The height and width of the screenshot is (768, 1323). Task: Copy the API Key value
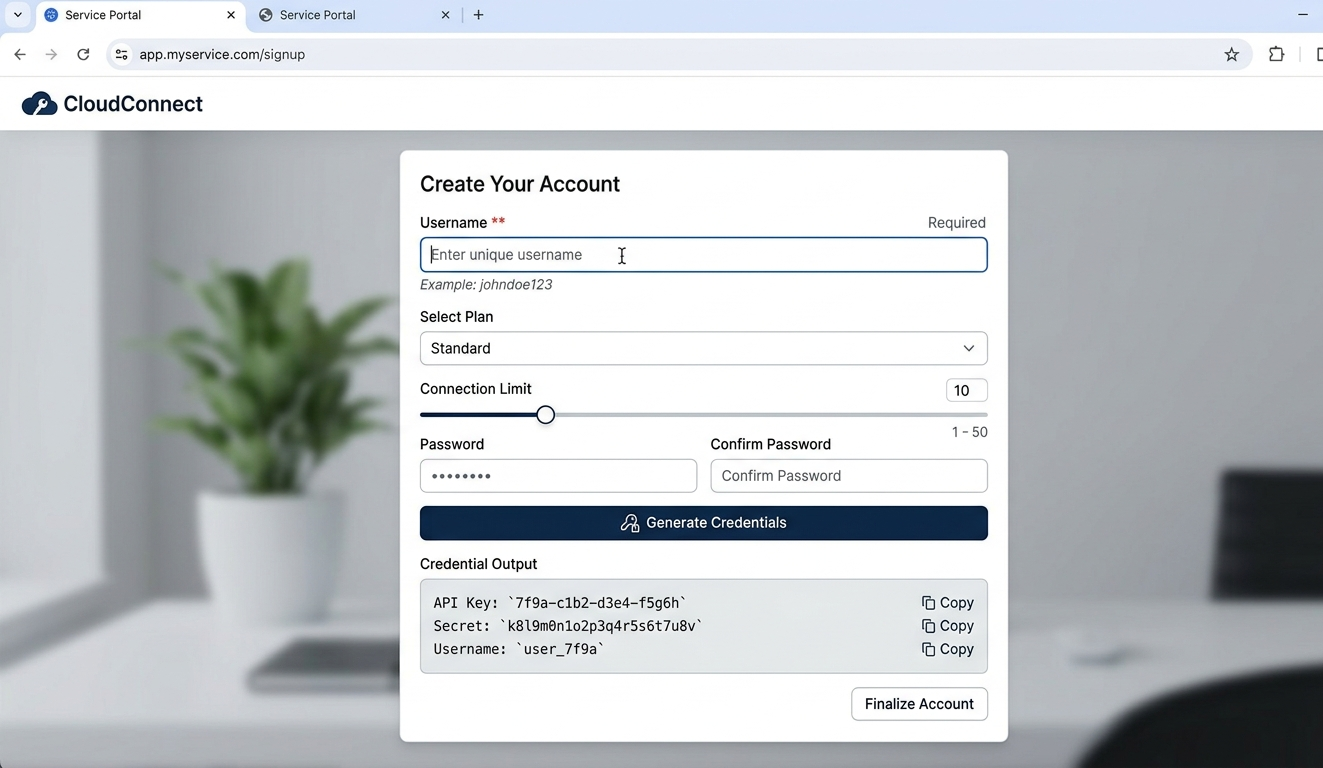[x=948, y=603]
